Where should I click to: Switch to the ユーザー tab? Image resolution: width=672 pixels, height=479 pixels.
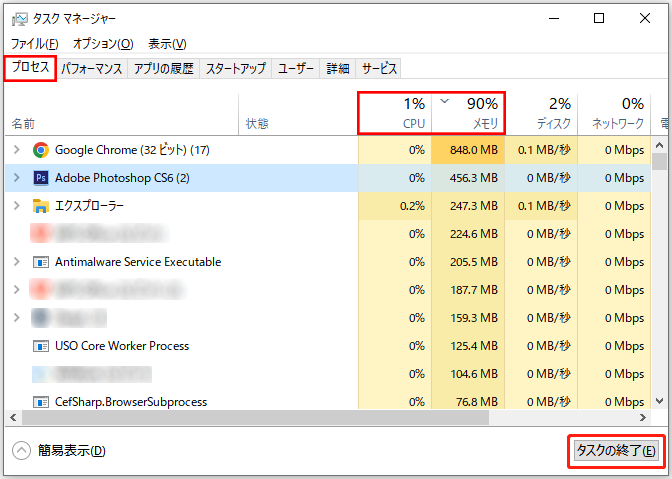click(x=296, y=69)
